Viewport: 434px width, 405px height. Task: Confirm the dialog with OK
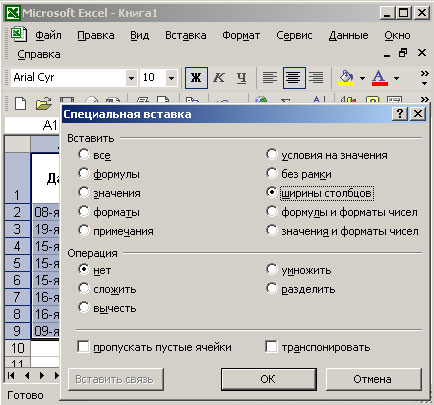point(269,379)
